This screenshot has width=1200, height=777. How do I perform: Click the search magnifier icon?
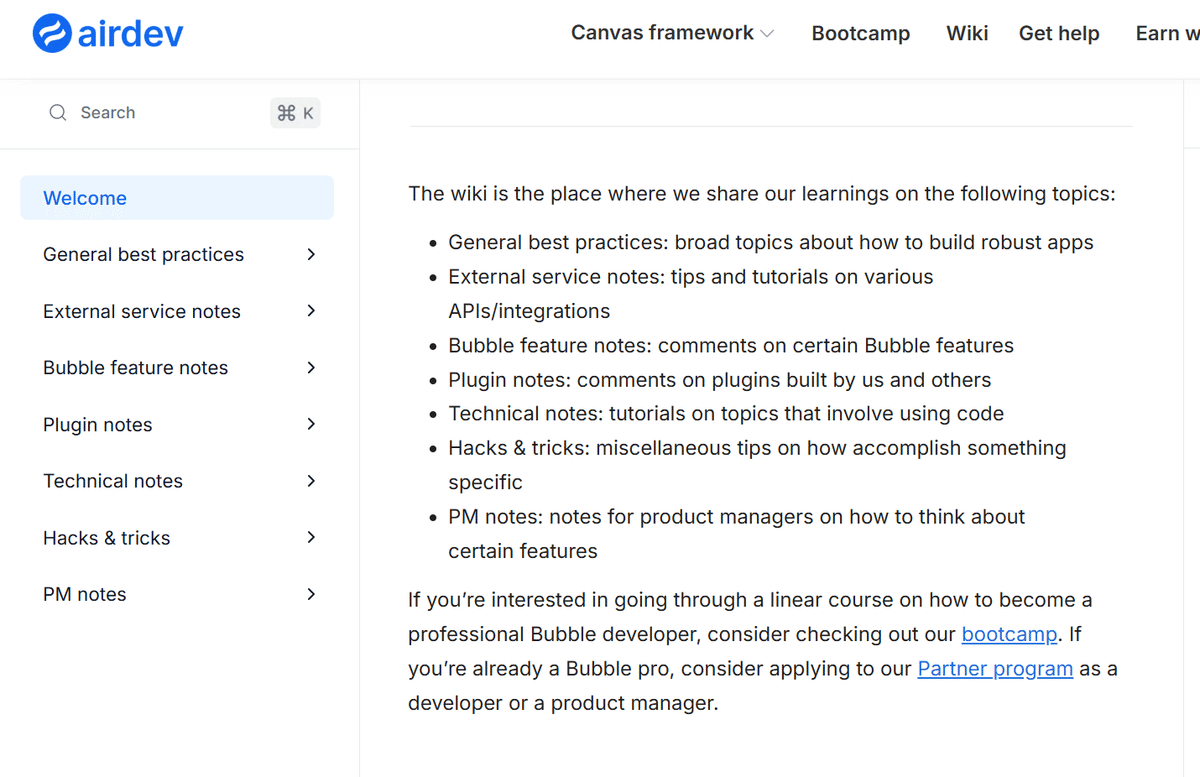click(58, 113)
